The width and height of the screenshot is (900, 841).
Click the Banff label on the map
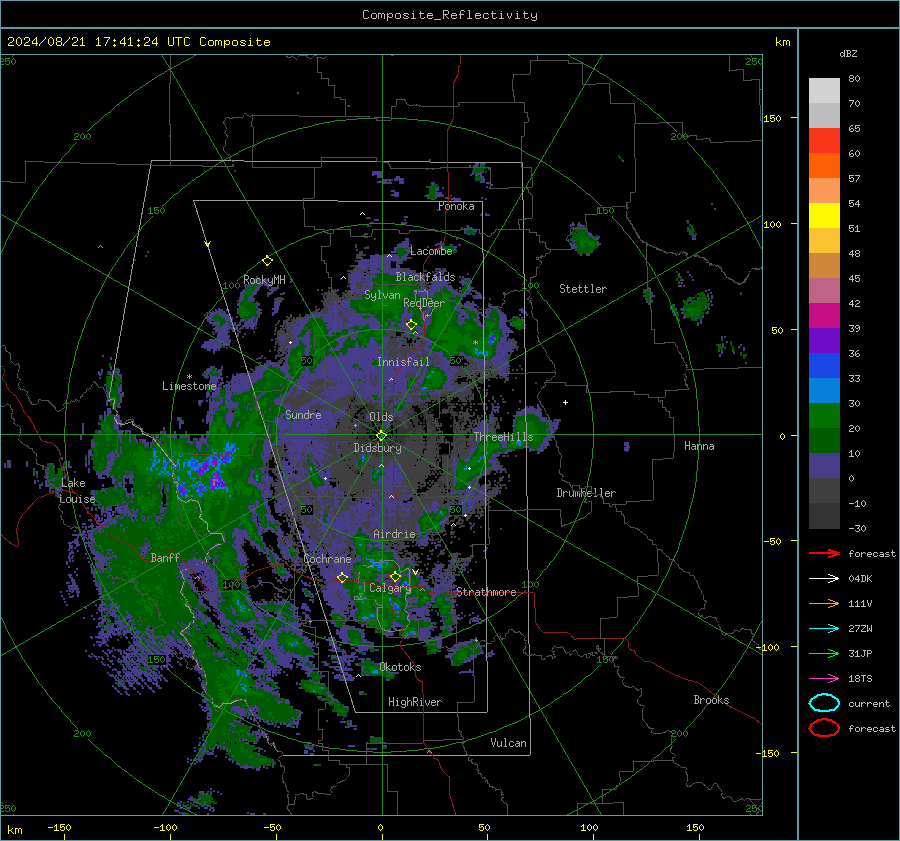[165, 557]
